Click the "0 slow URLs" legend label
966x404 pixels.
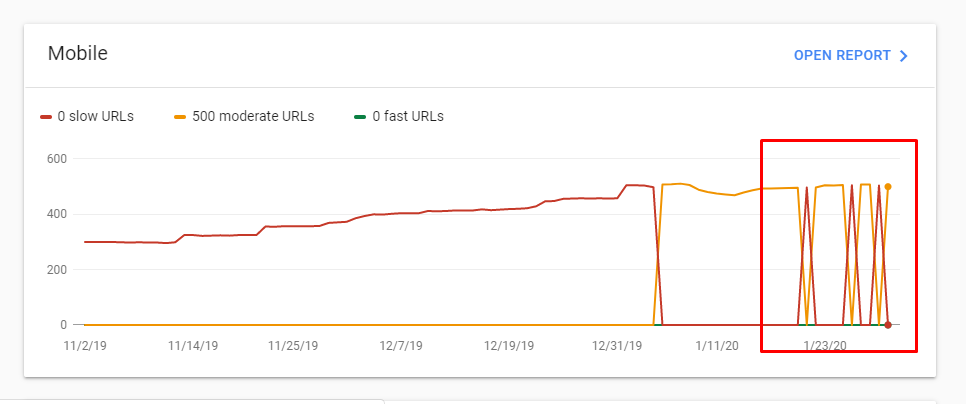pyautogui.click(x=95, y=116)
